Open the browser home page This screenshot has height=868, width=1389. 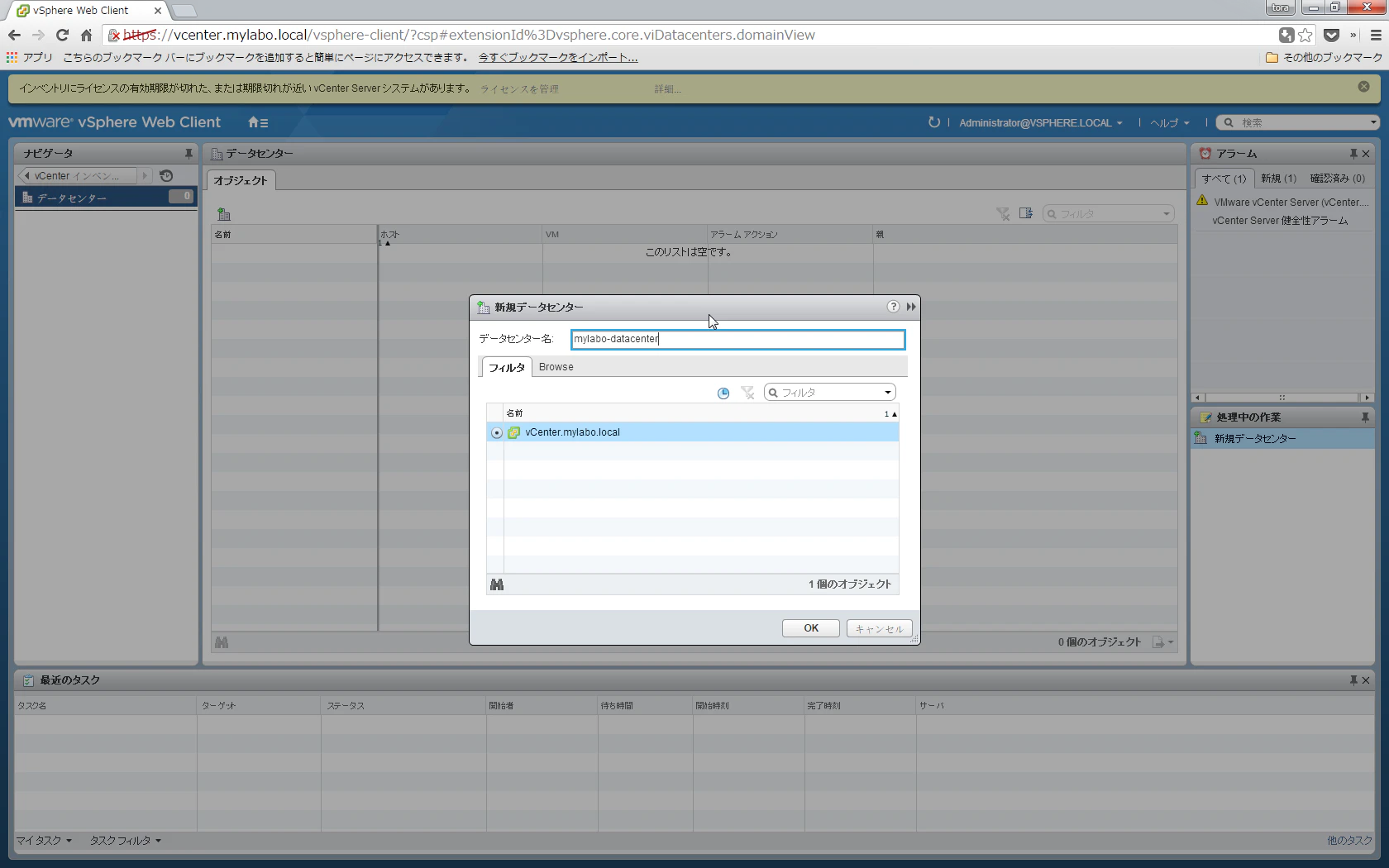86,35
